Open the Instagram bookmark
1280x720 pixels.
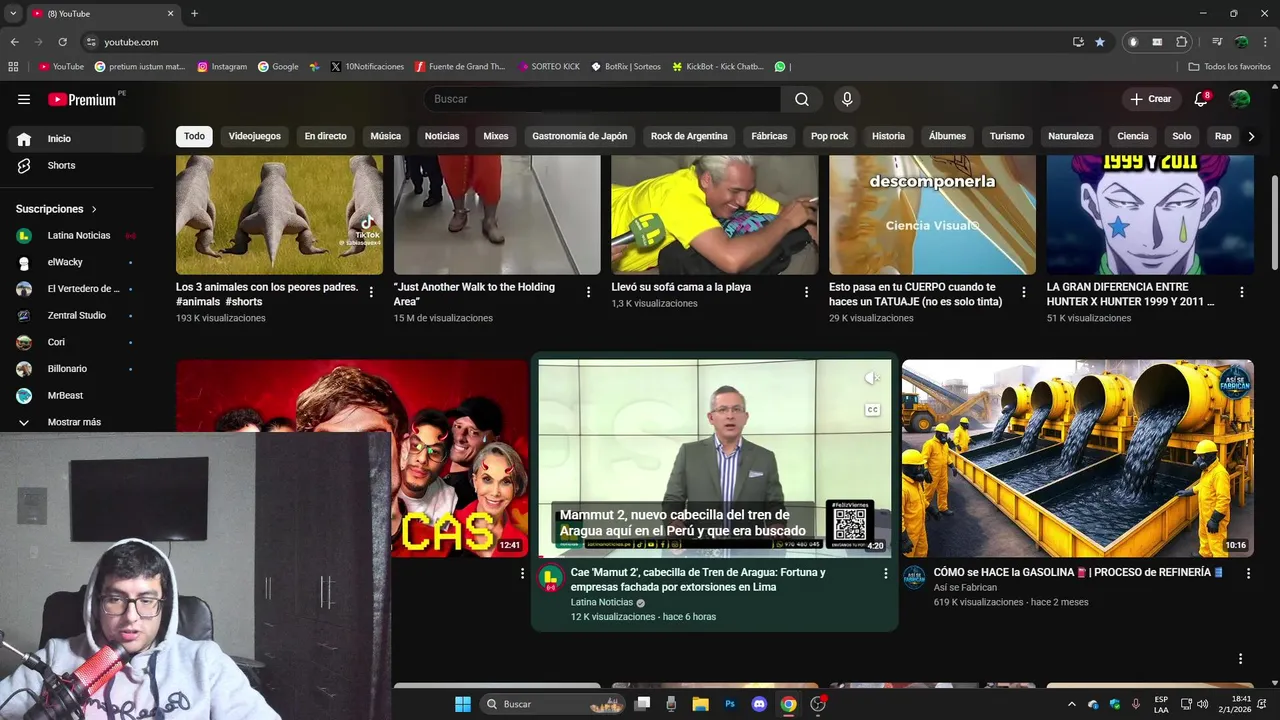click(x=222, y=67)
